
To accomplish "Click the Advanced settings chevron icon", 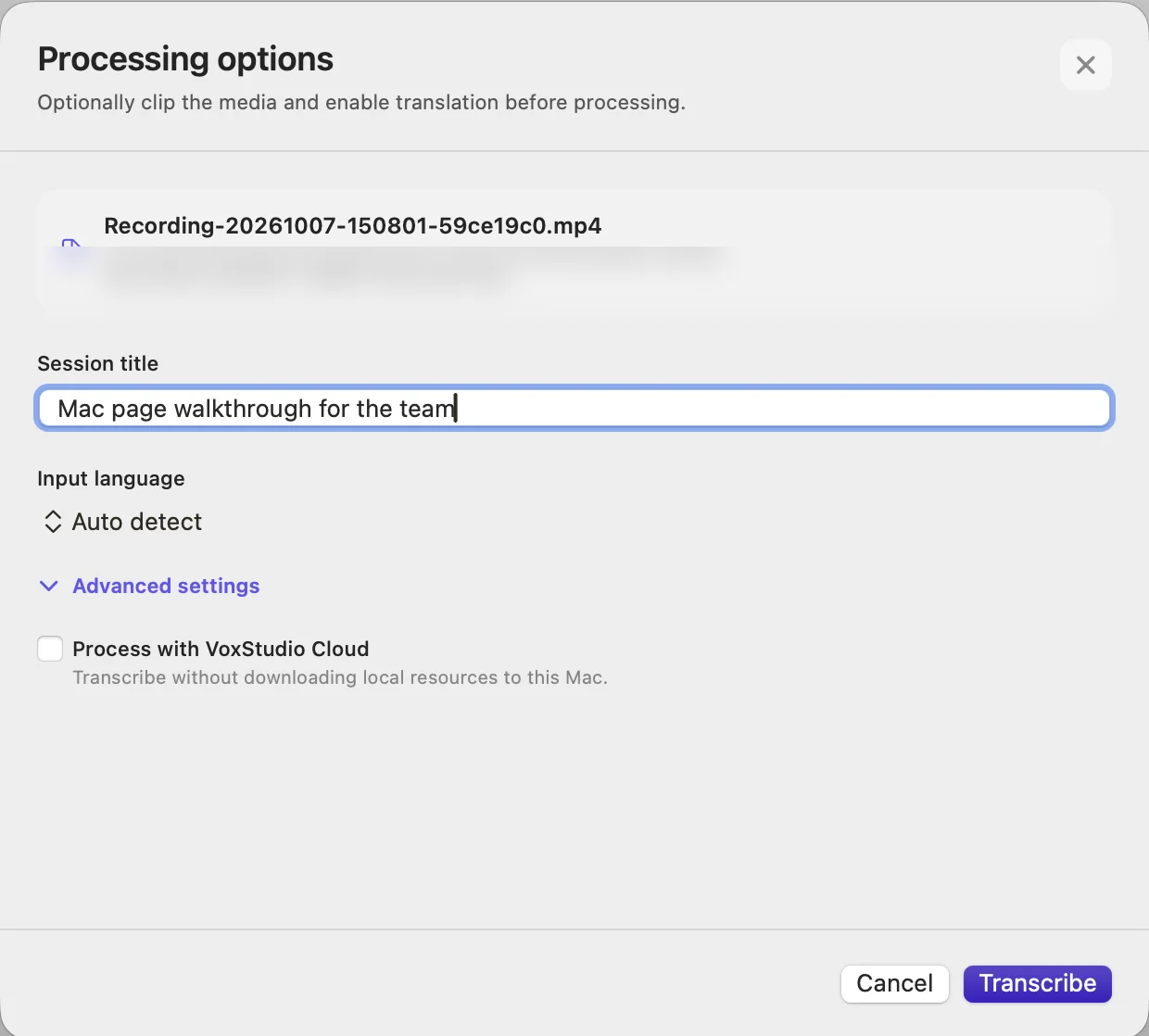I will click(x=49, y=586).
